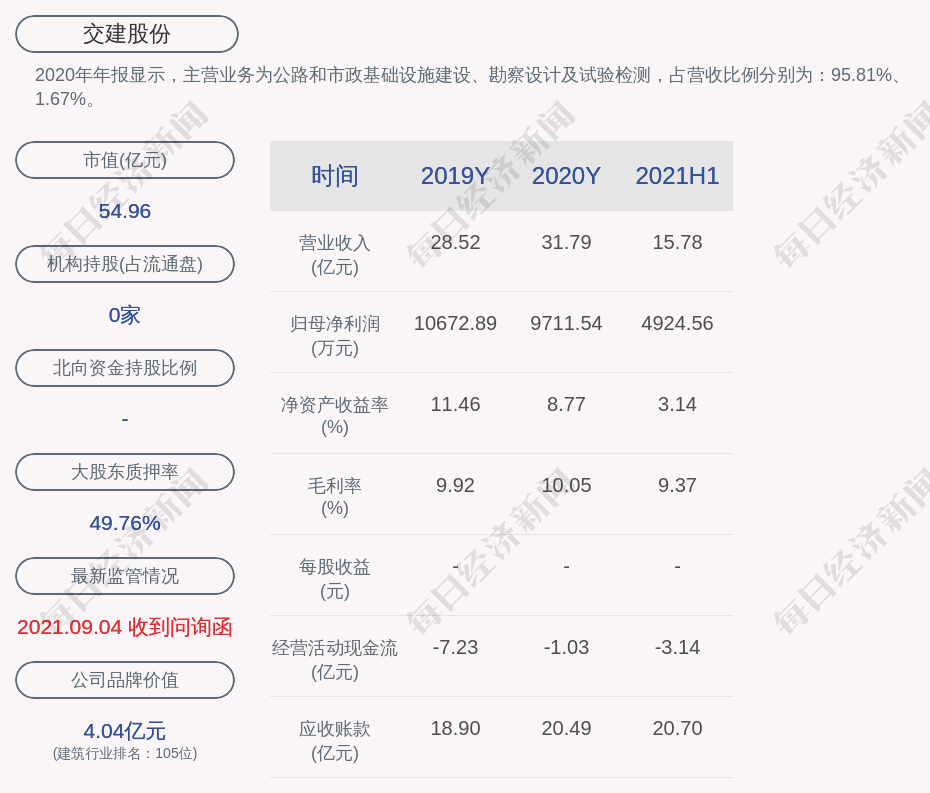Click the 8.77 ROE cell
Image resolution: width=930 pixels, height=793 pixels.
click(566, 404)
